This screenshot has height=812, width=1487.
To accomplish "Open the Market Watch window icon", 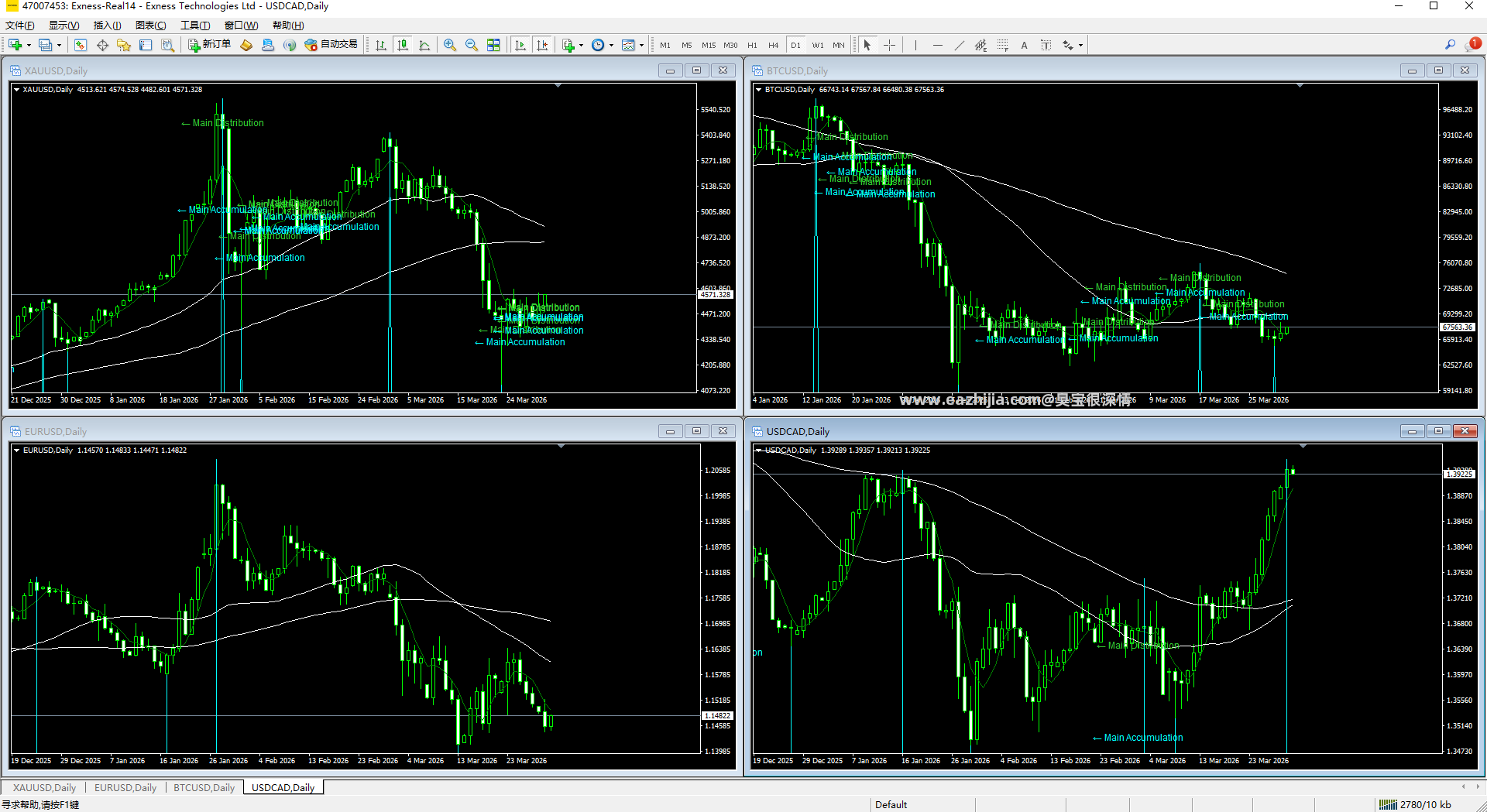I will click(x=81, y=45).
